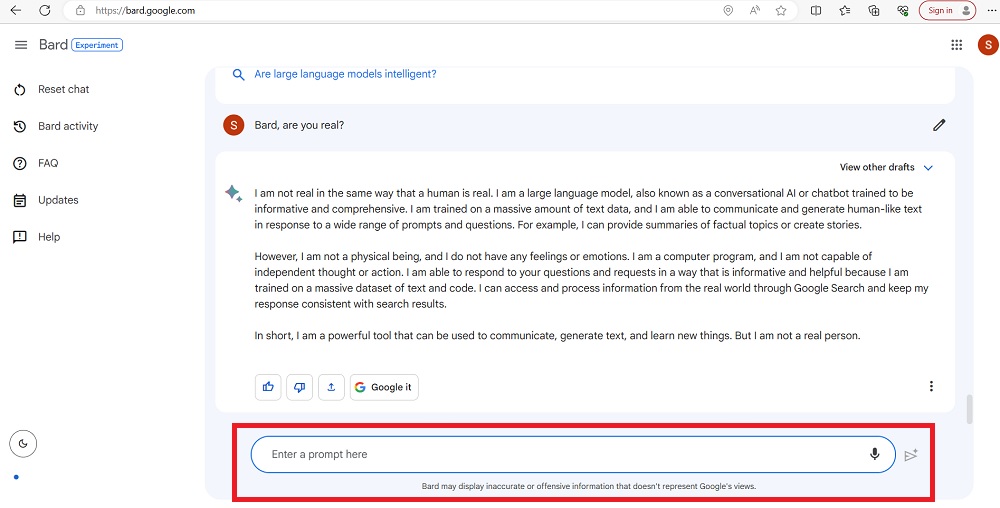
Task: Click the microphone voice input icon
Action: pos(874,454)
